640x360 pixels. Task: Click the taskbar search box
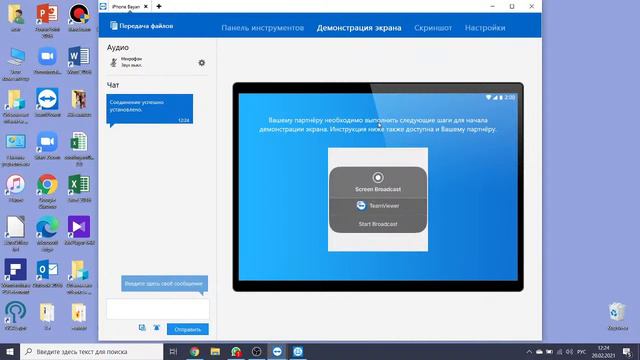coord(91,351)
